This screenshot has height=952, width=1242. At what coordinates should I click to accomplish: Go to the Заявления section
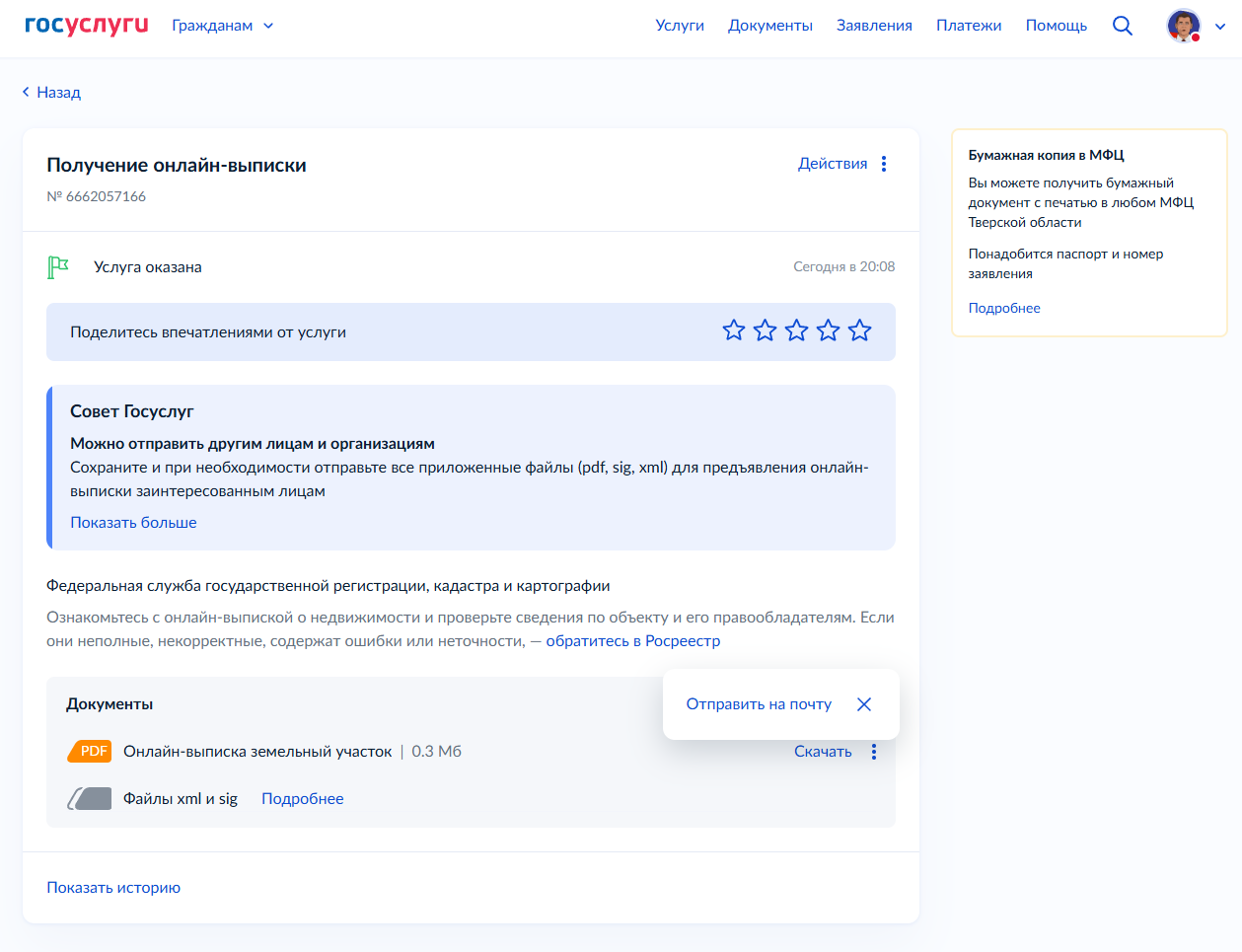pyautogui.click(x=874, y=26)
